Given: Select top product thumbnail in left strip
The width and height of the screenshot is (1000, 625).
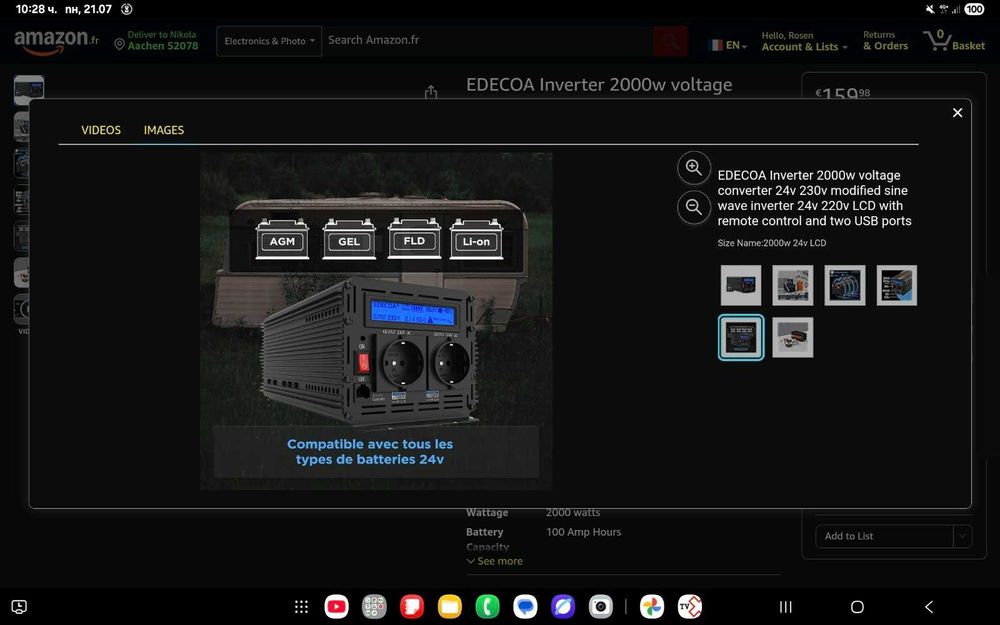Looking at the screenshot, I should (x=29, y=90).
